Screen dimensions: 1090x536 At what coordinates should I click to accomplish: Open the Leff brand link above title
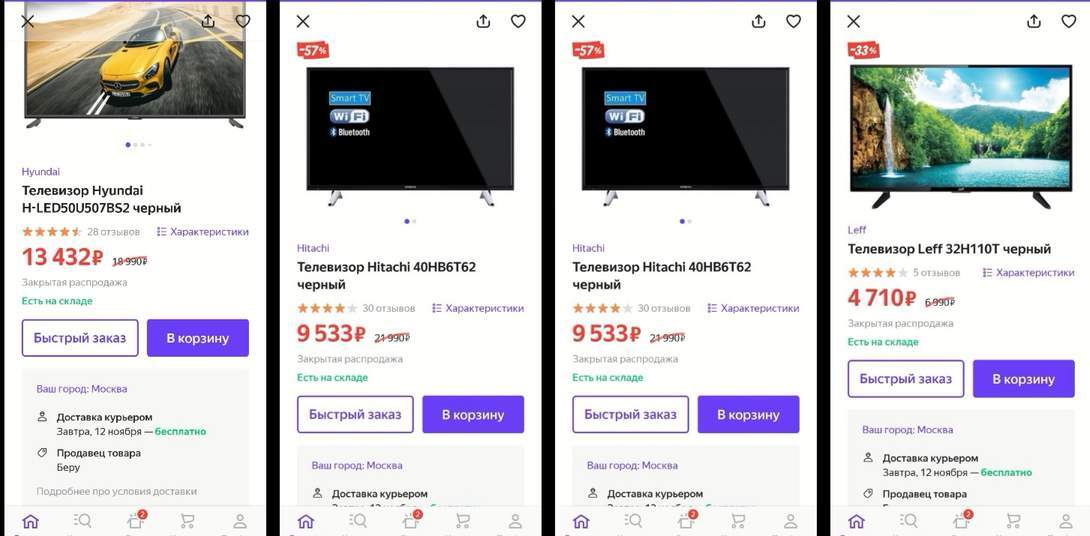pos(857,229)
